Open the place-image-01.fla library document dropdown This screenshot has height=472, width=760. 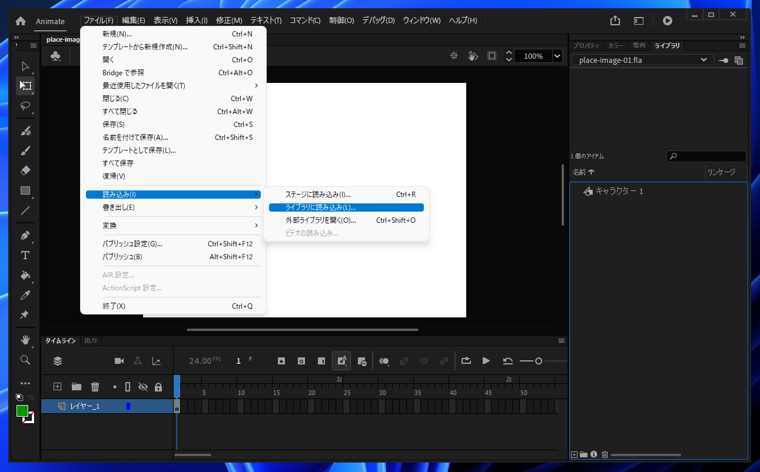(704, 60)
